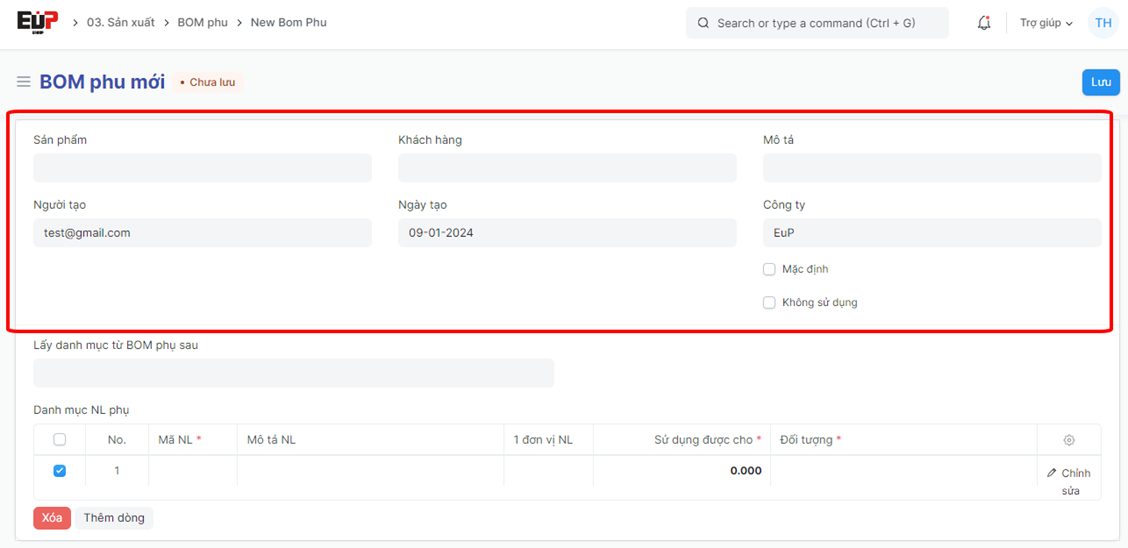This screenshot has width=1128, height=548.
Task: Click the search magnifier icon
Action: pyautogui.click(x=703, y=23)
